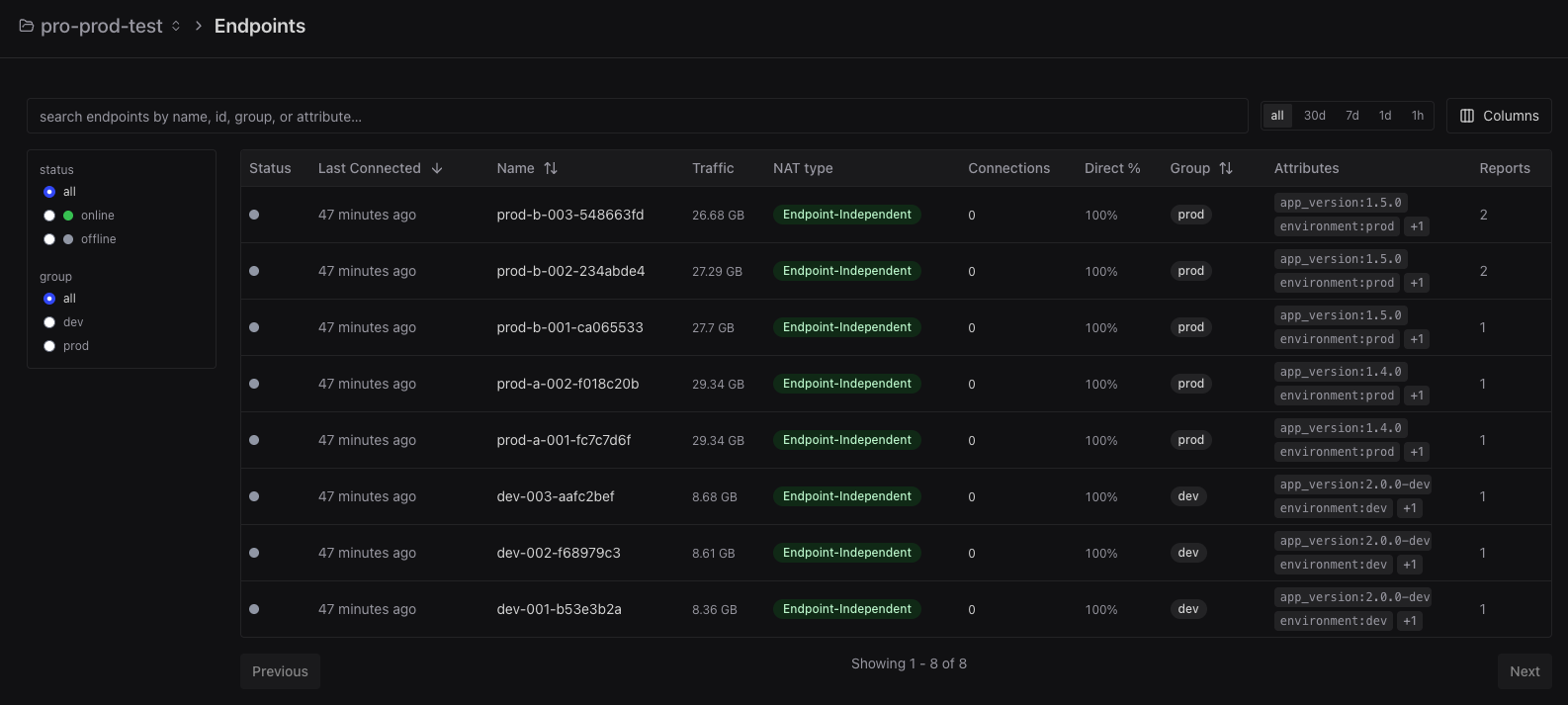The width and height of the screenshot is (1568, 705).
Task: Select the status 'all' radio button
Action: (49, 192)
